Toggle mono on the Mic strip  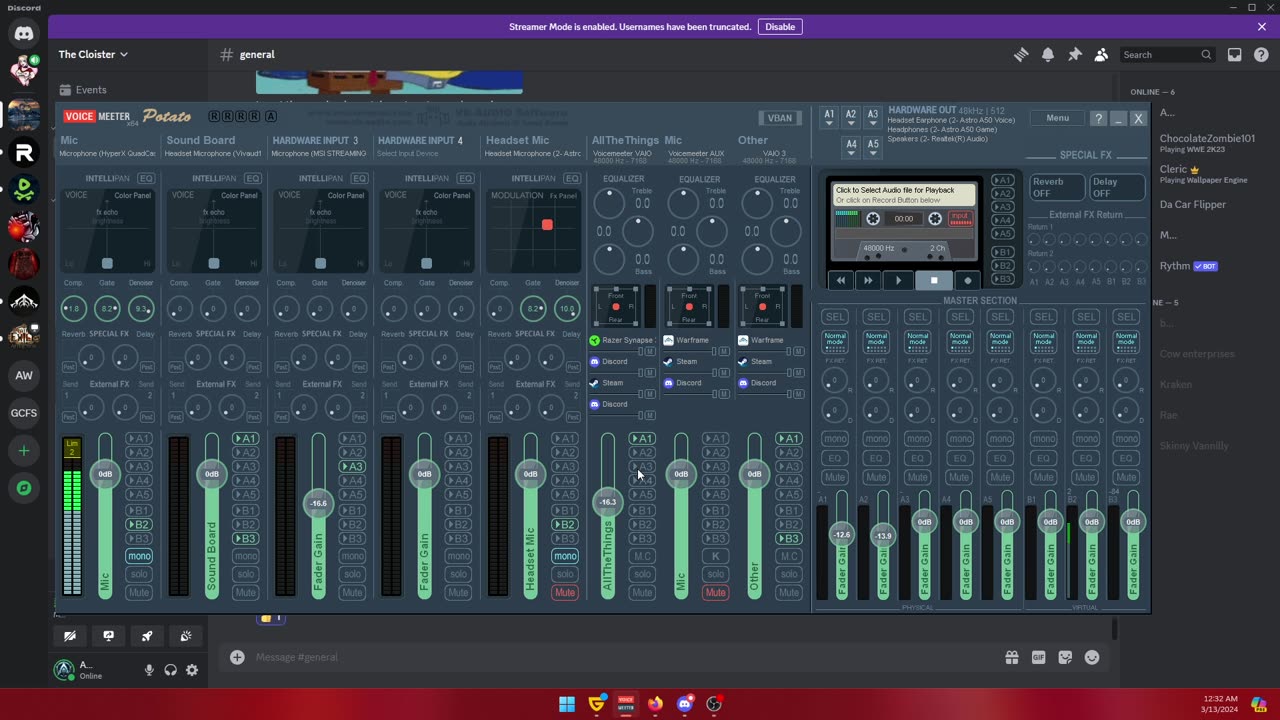click(139, 556)
